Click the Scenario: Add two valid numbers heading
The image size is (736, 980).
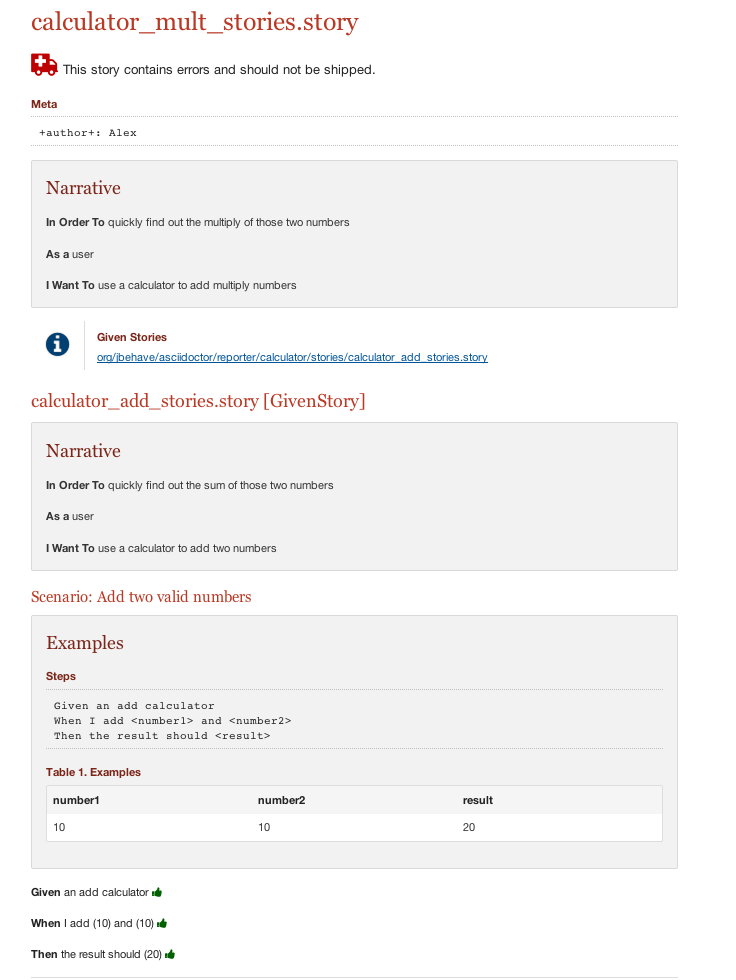[x=141, y=597]
